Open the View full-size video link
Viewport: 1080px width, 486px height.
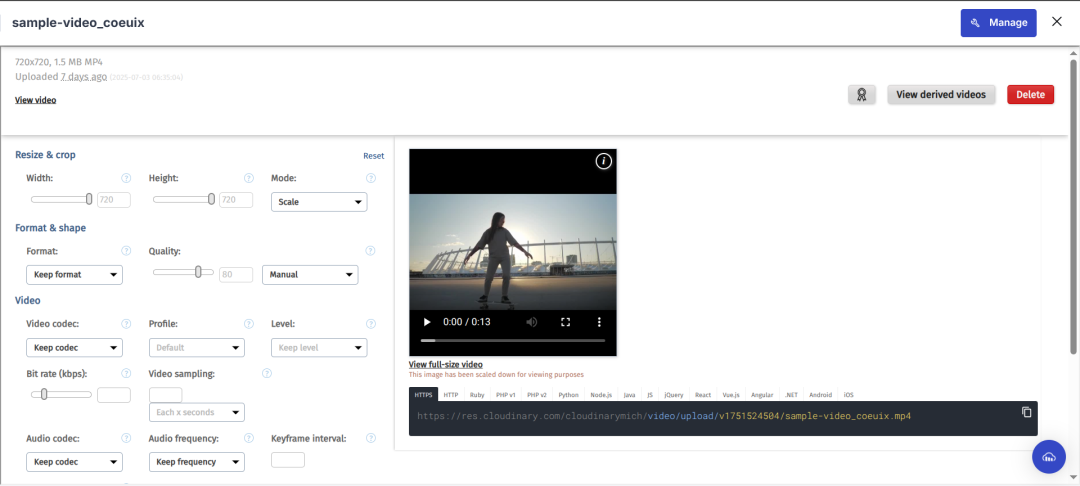pyautogui.click(x=446, y=364)
